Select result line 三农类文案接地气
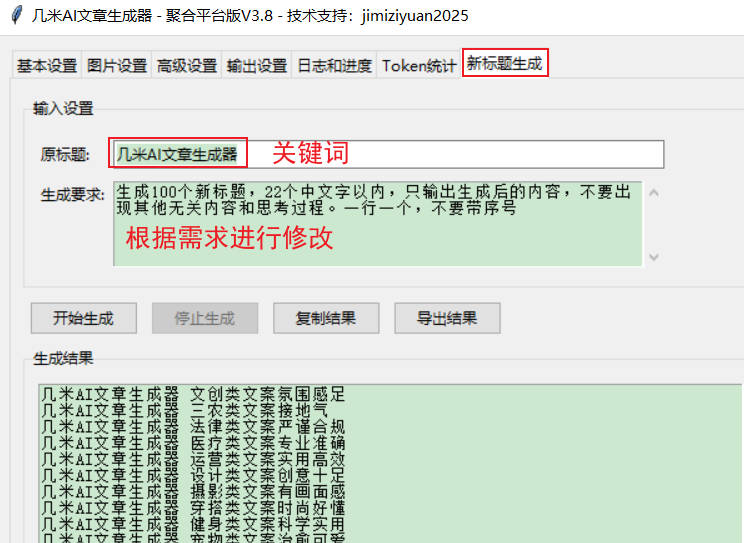The height and width of the screenshot is (543, 744). 185,410
